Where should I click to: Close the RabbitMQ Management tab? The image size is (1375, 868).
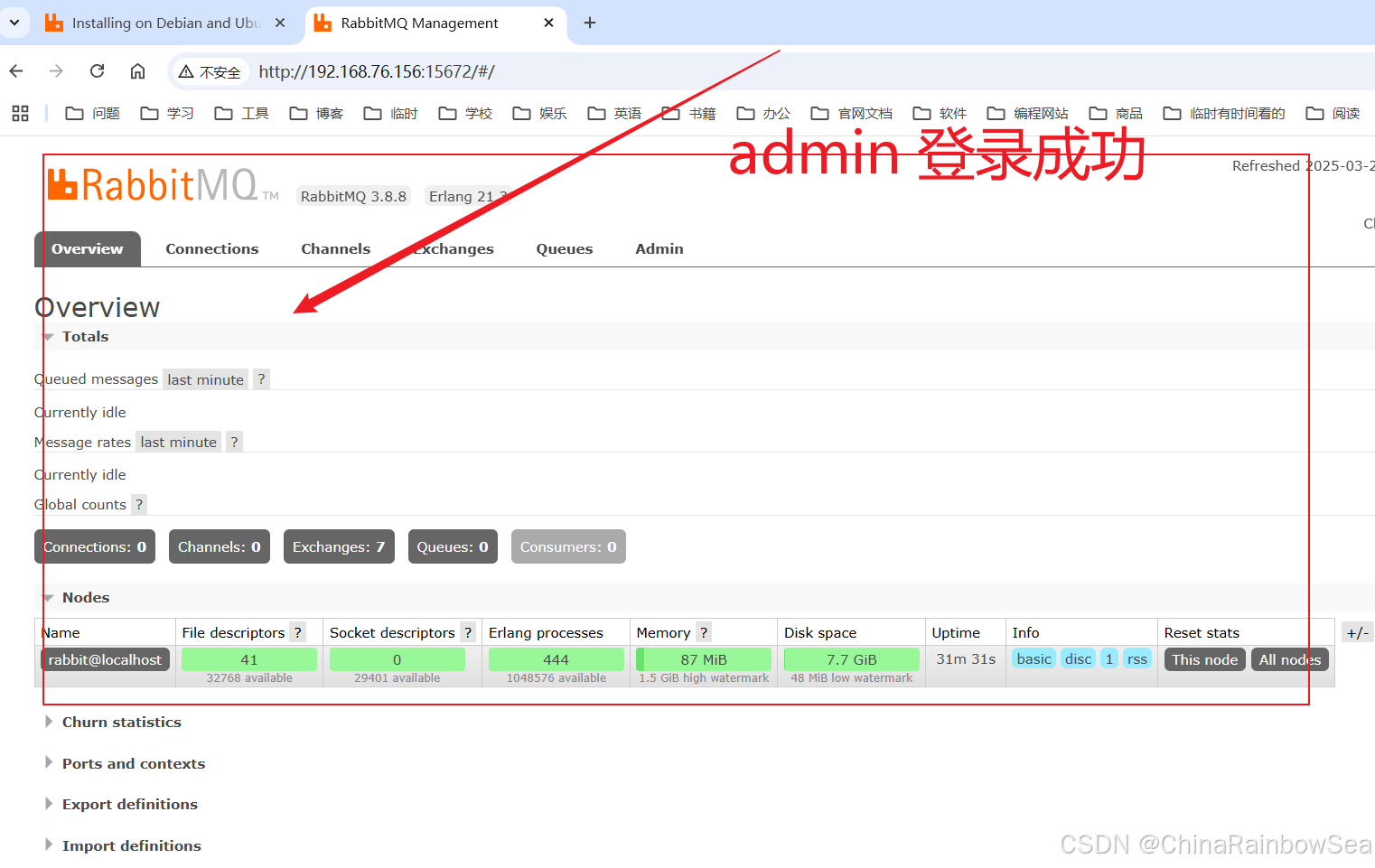(x=548, y=23)
